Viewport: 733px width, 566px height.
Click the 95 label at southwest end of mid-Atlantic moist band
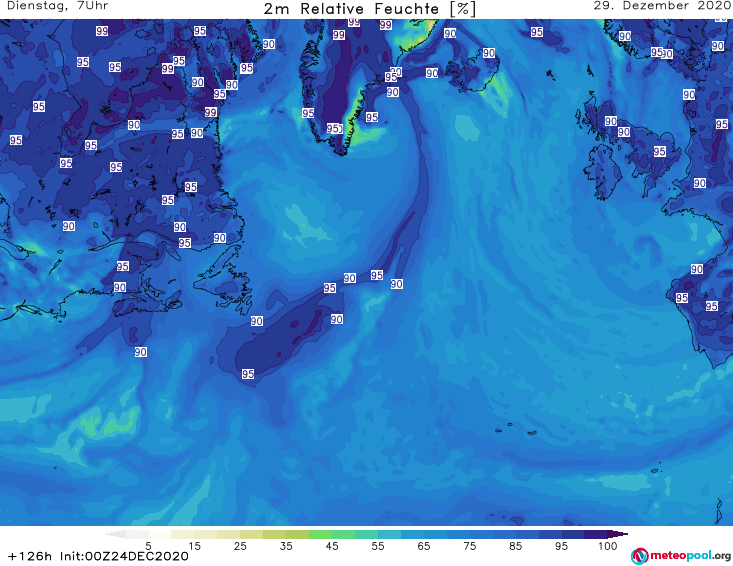coord(248,374)
